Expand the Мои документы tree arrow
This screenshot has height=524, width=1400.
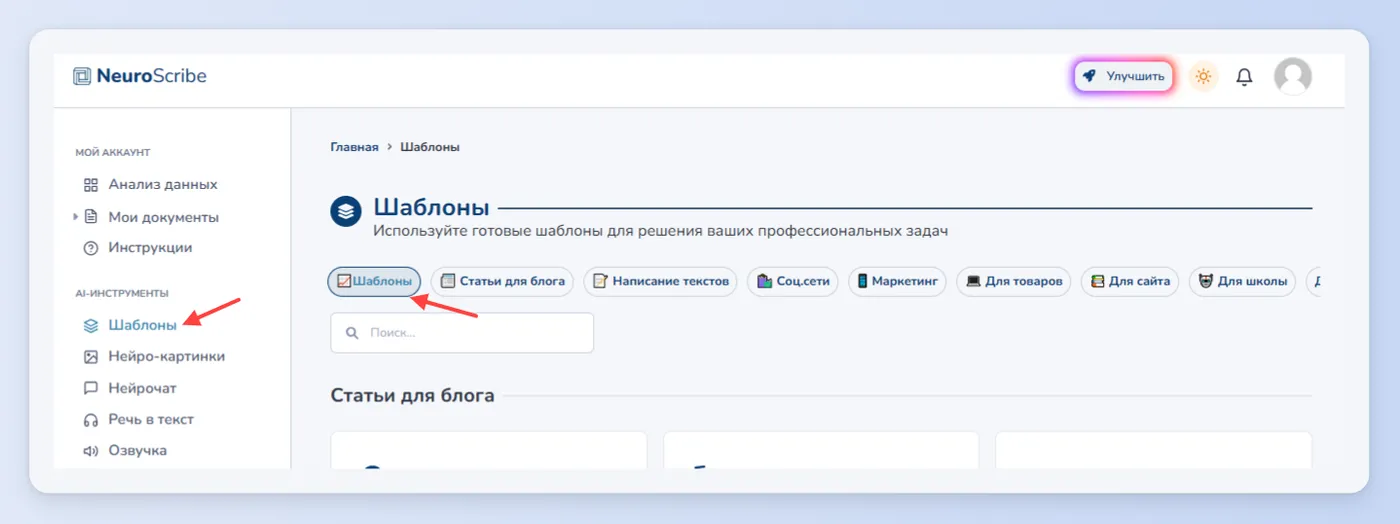click(x=75, y=216)
